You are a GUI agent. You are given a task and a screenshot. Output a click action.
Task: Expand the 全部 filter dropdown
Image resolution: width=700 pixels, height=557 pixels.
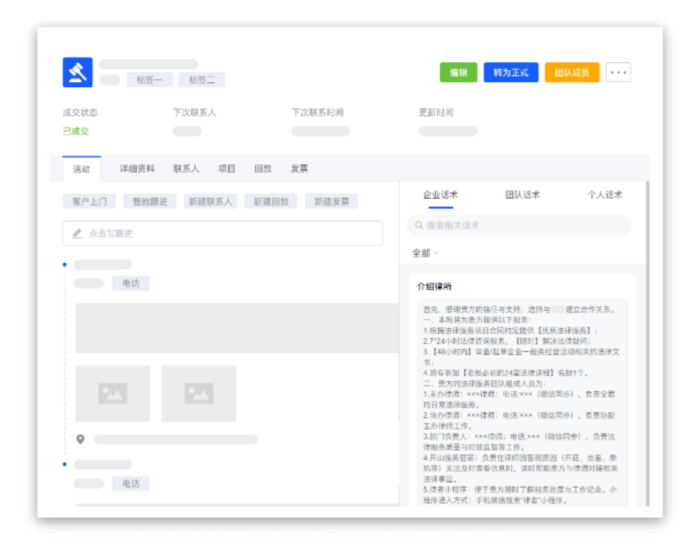coord(425,253)
